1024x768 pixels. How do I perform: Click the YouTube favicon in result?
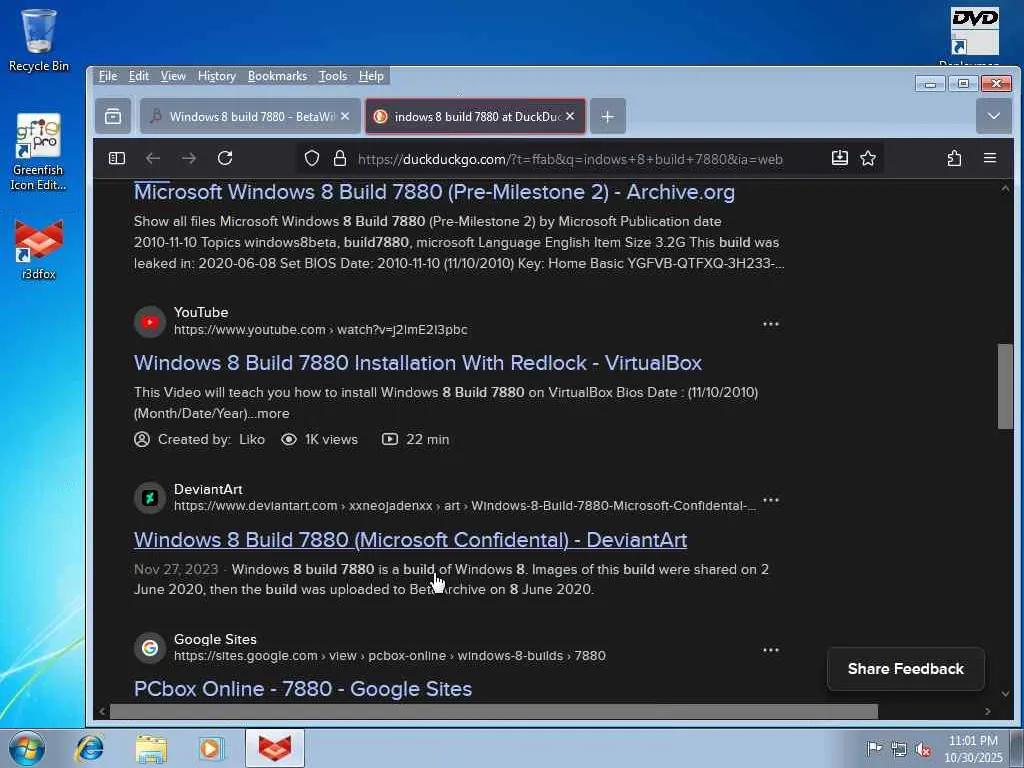(150, 322)
